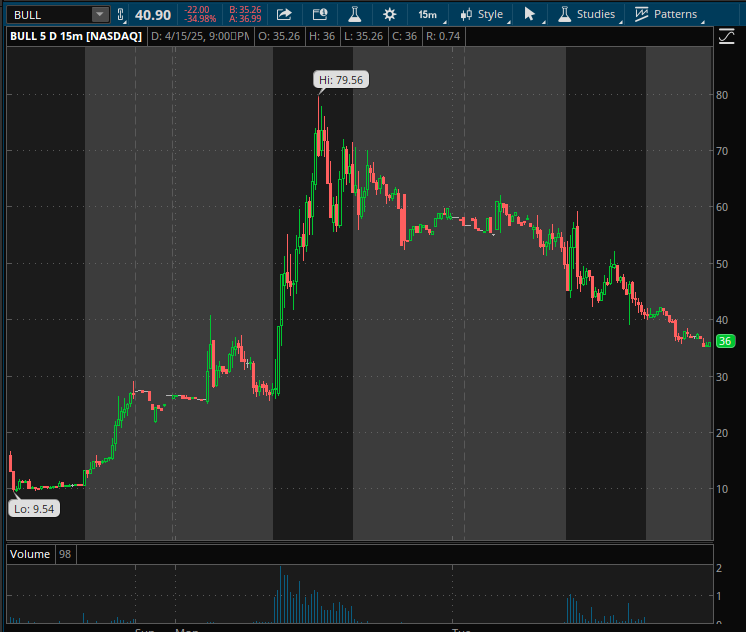The image size is (746, 632).
Task: Open chart settings gear icon
Action: click(x=390, y=14)
